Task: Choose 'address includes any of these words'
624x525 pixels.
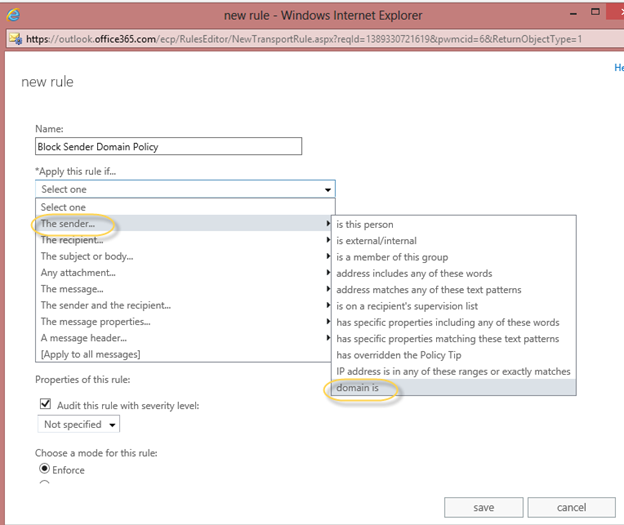Action: point(454,273)
